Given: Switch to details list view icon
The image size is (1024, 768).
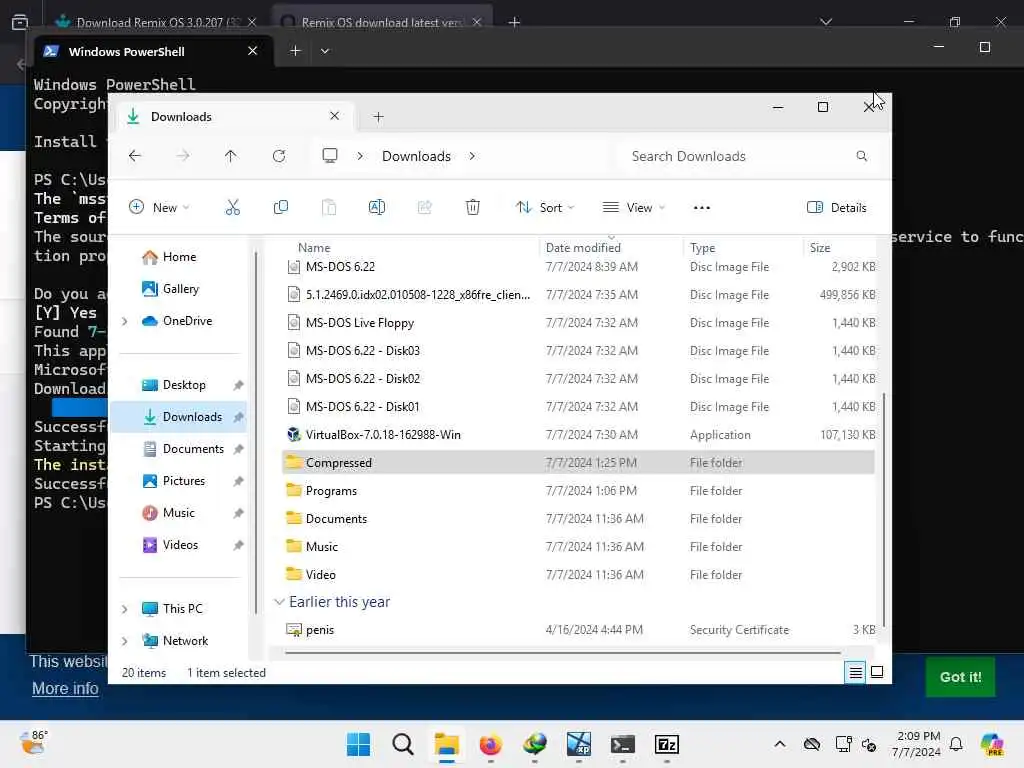Looking at the screenshot, I should pyautogui.click(x=856, y=672).
